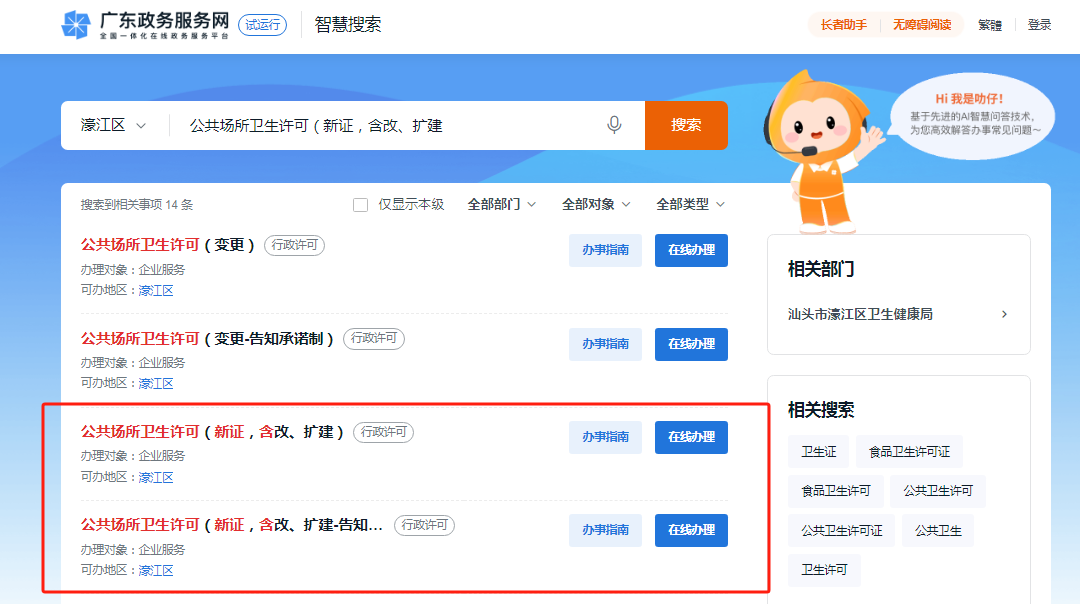Click 在线办理 for 新证,含改、扩建 item

point(692,437)
